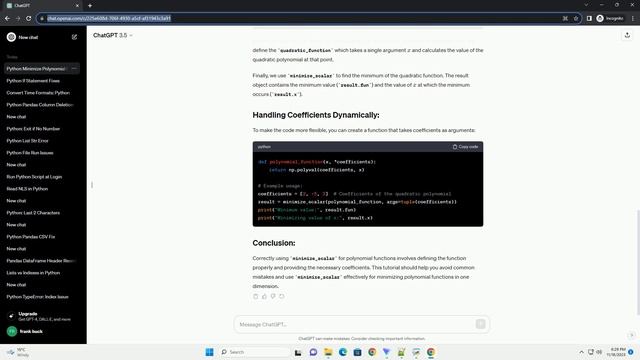
Task: Reload the page with the refresh icon
Action: 29,18
